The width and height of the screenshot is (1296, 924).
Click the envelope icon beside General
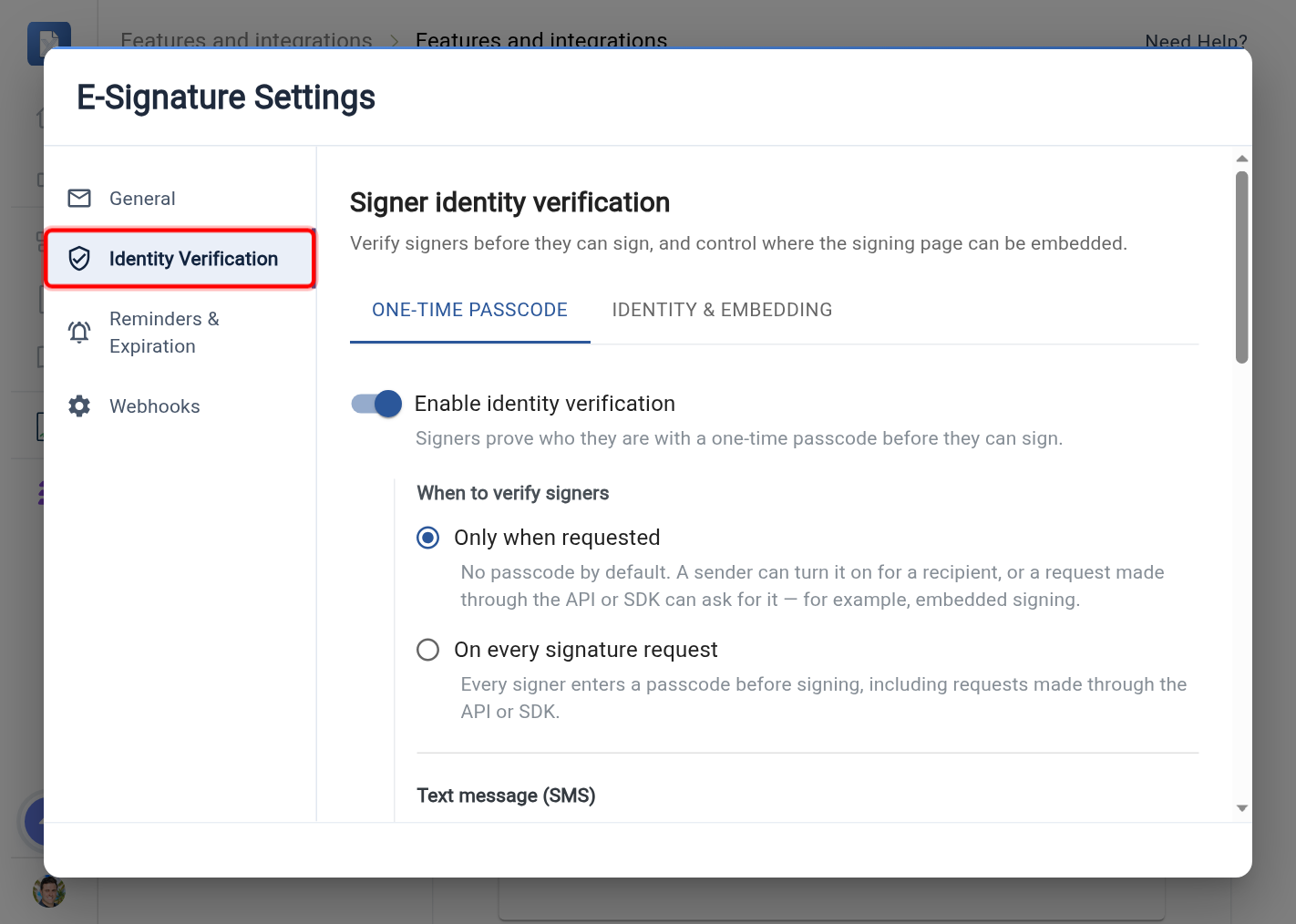pos(79,199)
